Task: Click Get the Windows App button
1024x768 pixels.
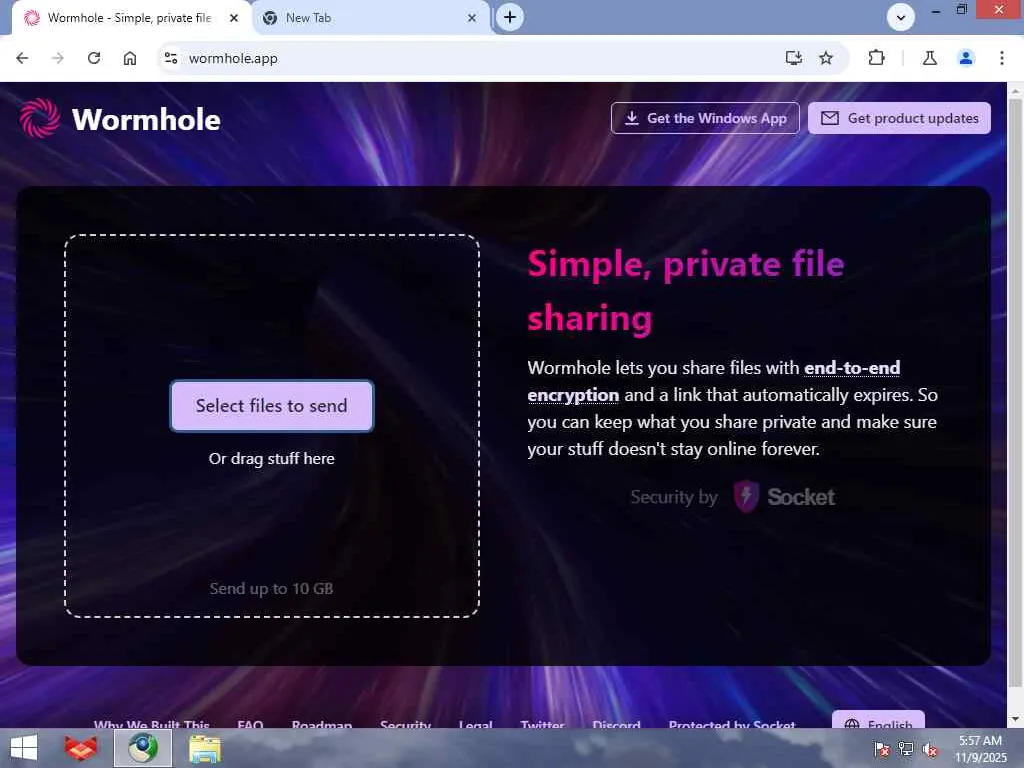Action: coord(705,118)
